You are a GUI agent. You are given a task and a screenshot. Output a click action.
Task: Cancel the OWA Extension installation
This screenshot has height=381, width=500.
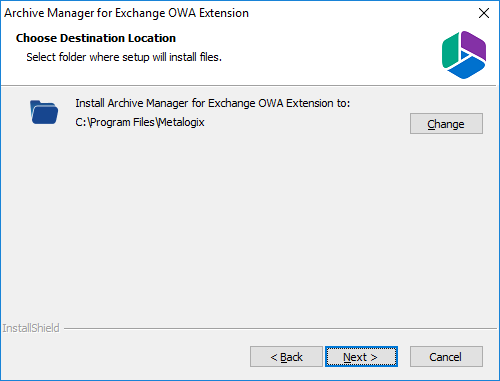click(x=446, y=357)
